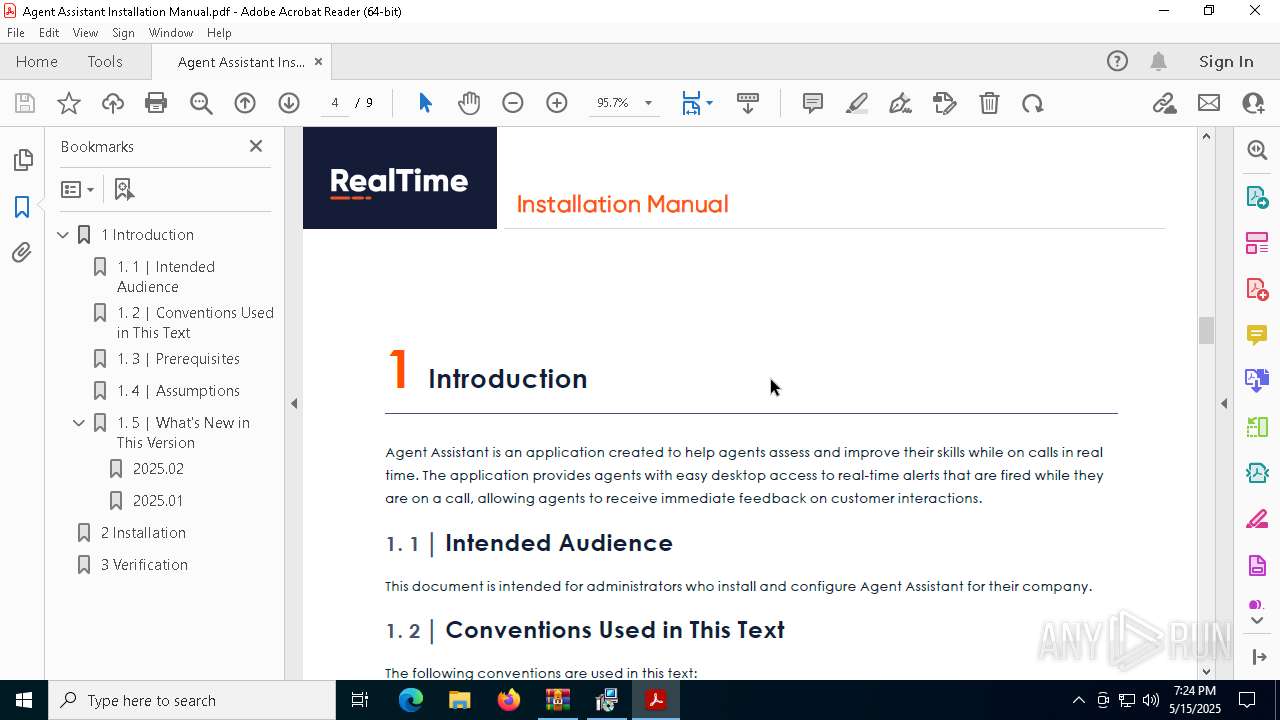Jump to 1.3 Prerequisites bookmark

[x=178, y=359]
